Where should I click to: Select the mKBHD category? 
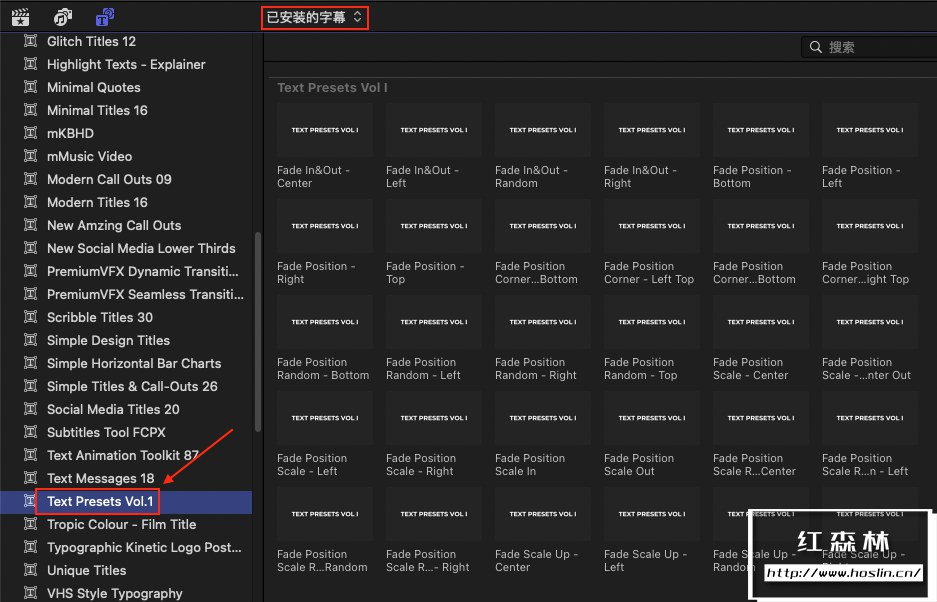click(x=71, y=133)
